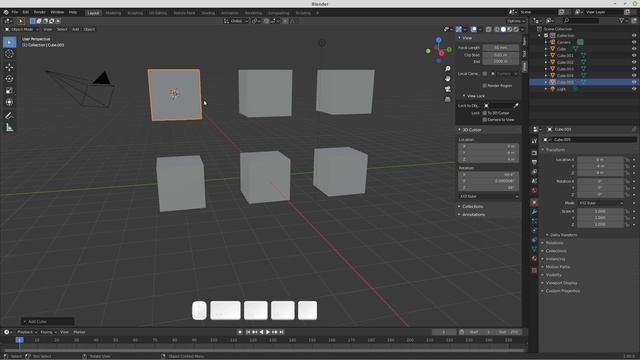Hide Light via its eye icon
This screenshot has width=640, height=360.
(634, 89)
